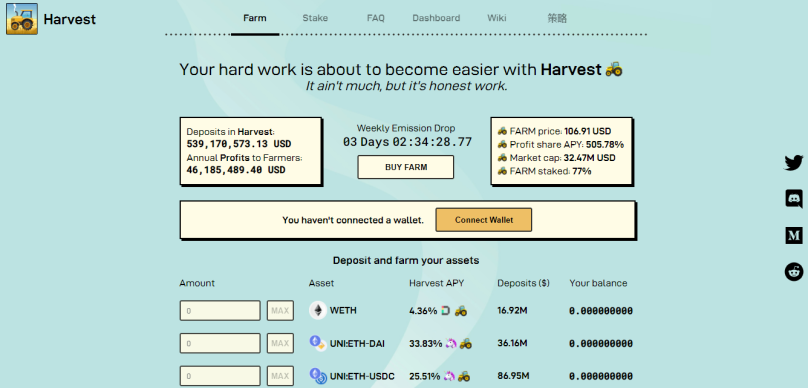The height and width of the screenshot is (388, 808).
Task: Click the 36.16M deposits value
Action: pyautogui.click(x=512, y=343)
